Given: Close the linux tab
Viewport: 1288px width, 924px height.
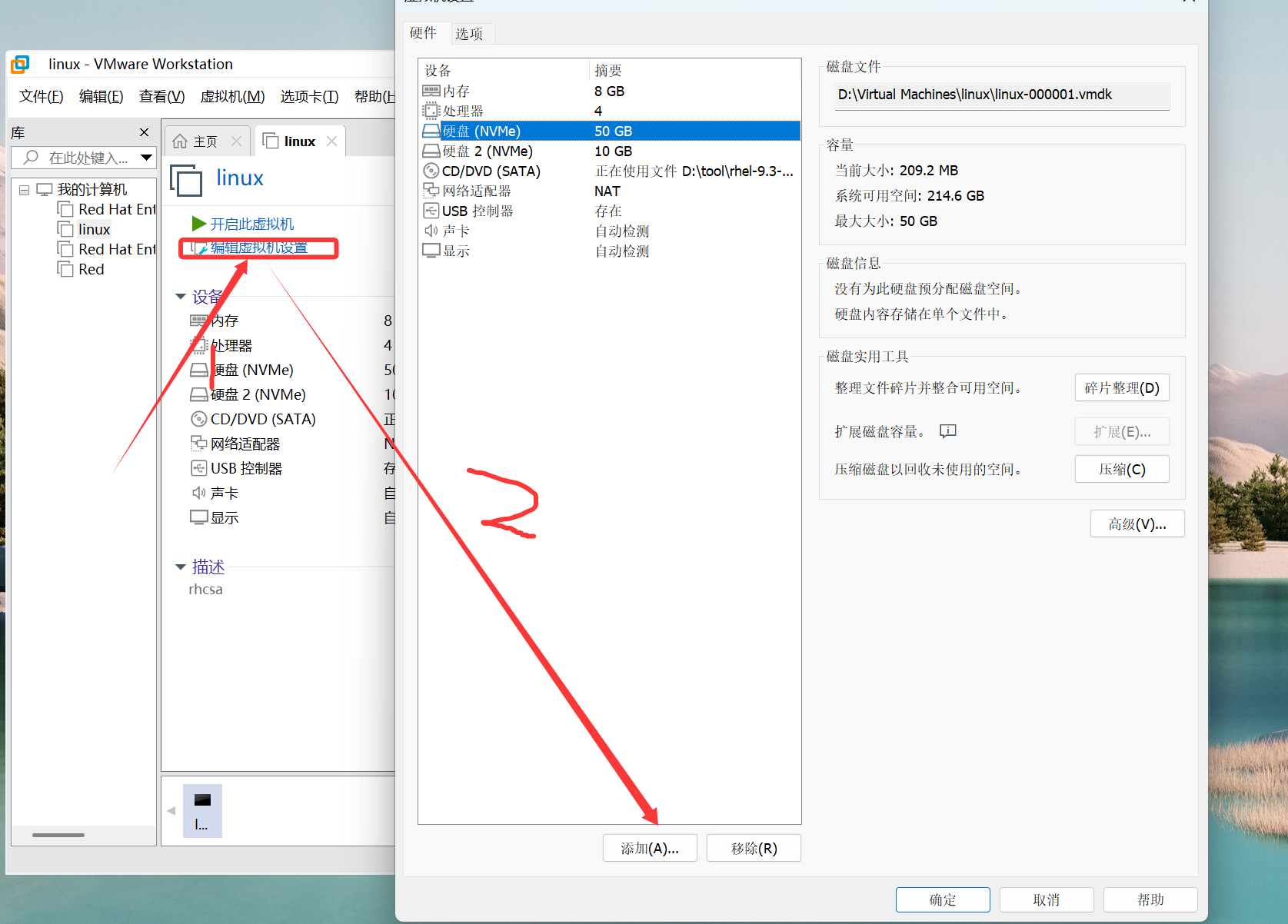Looking at the screenshot, I should (x=331, y=141).
